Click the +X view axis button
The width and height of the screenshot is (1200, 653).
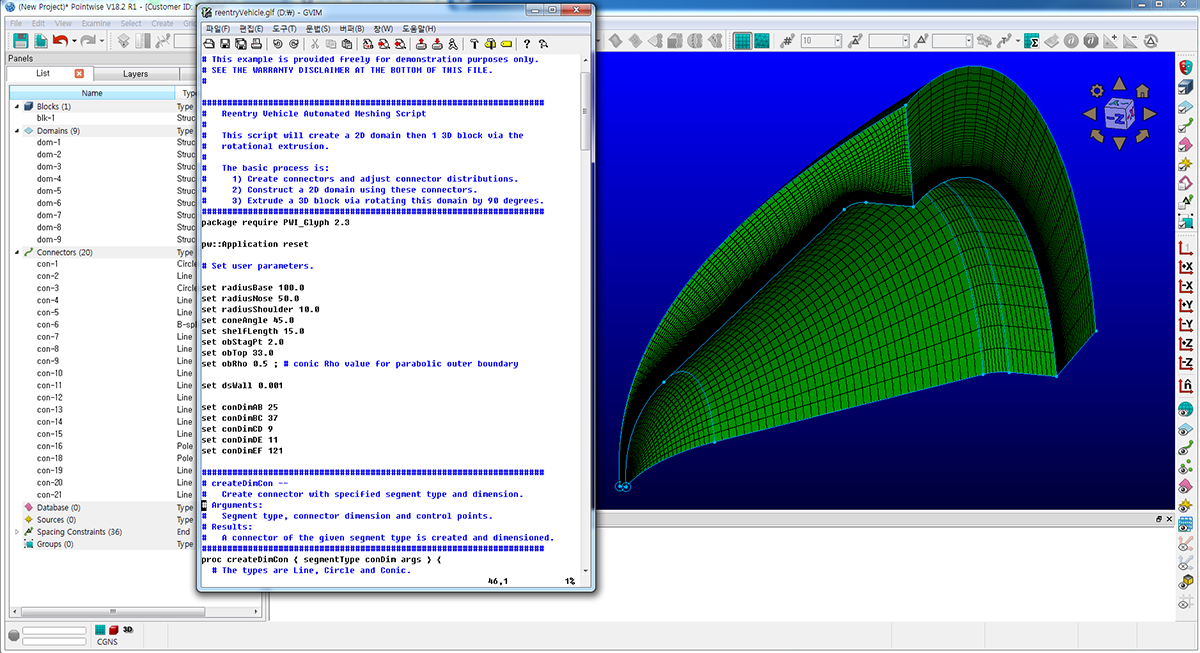pyautogui.click(x=1185, y=267)
